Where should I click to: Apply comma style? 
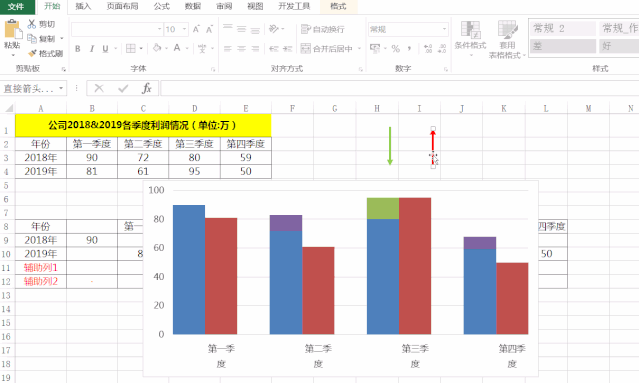[x=410, y=49]
